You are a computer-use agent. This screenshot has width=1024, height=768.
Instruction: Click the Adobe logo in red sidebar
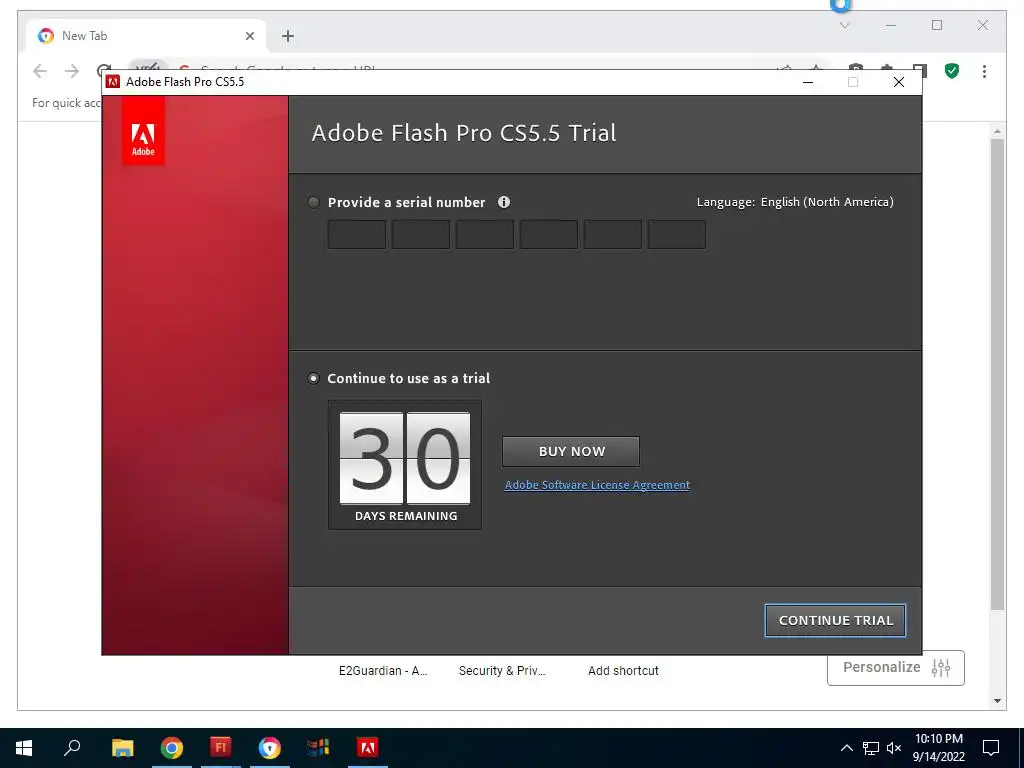[143, 131]
